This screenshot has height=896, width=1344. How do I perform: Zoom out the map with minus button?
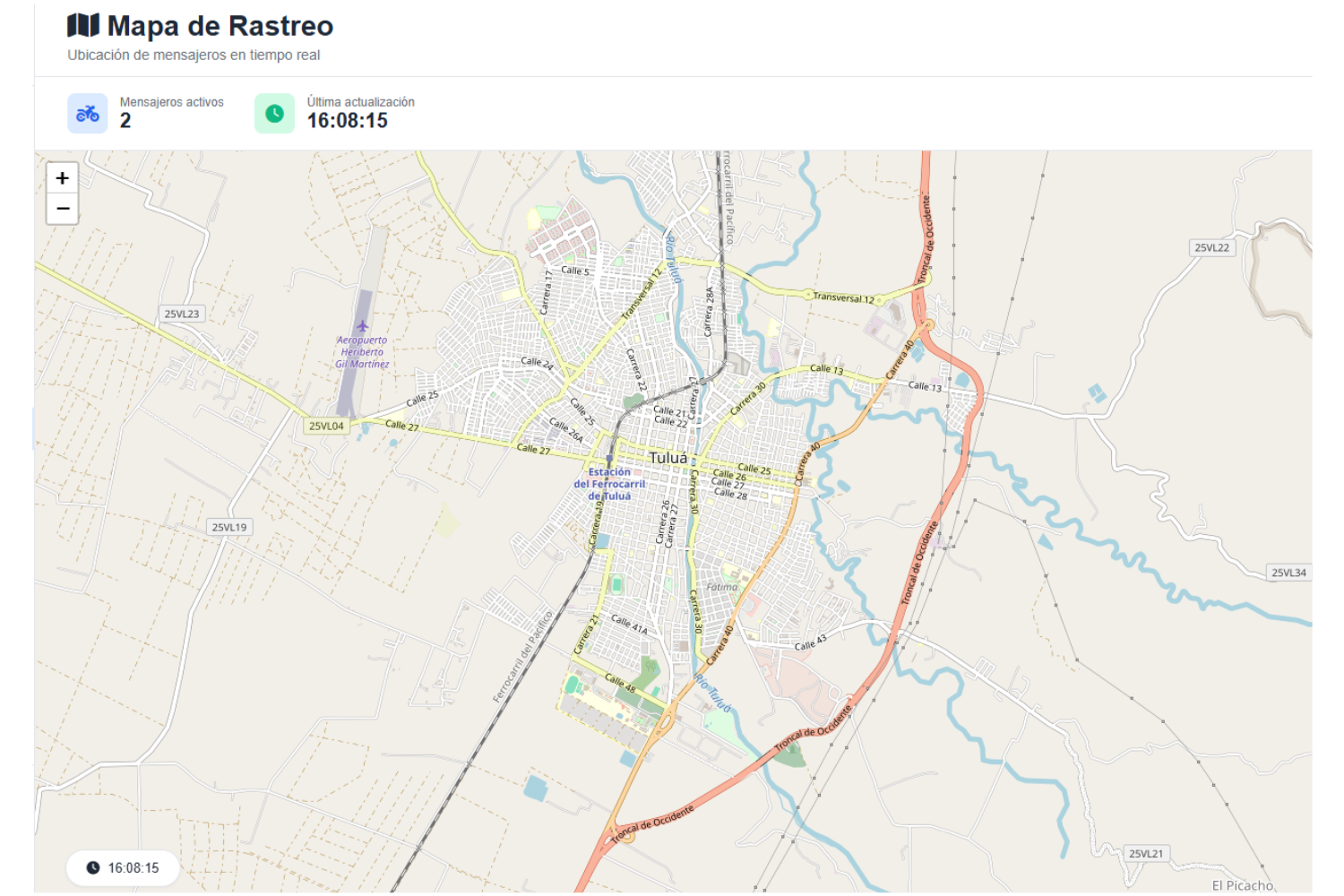click(62, 209)
